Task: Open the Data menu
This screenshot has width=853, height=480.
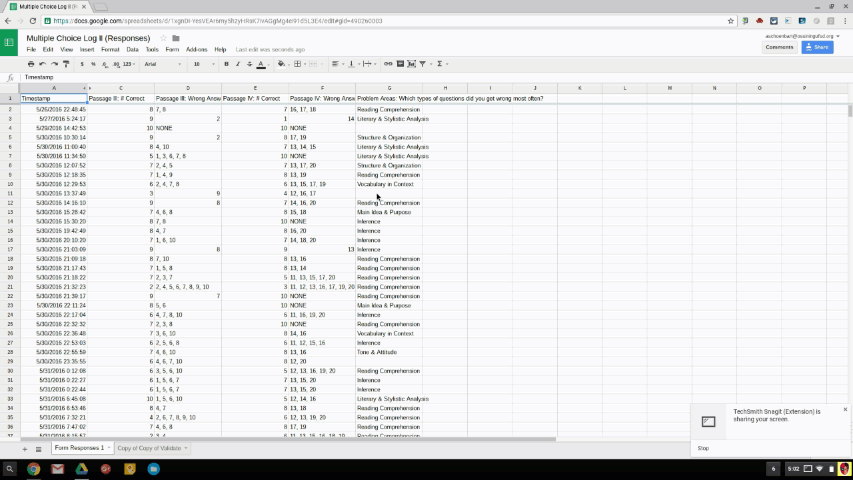Action: click(x=132, y=50)
